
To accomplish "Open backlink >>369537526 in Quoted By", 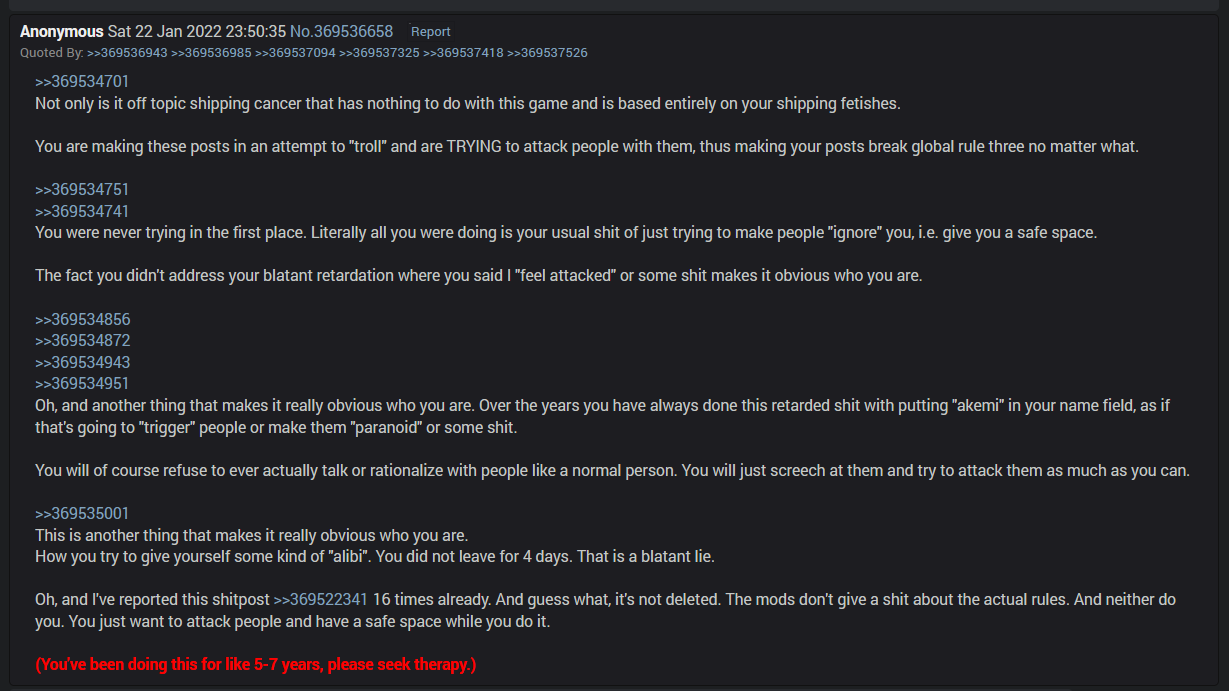I will (547, 53).
